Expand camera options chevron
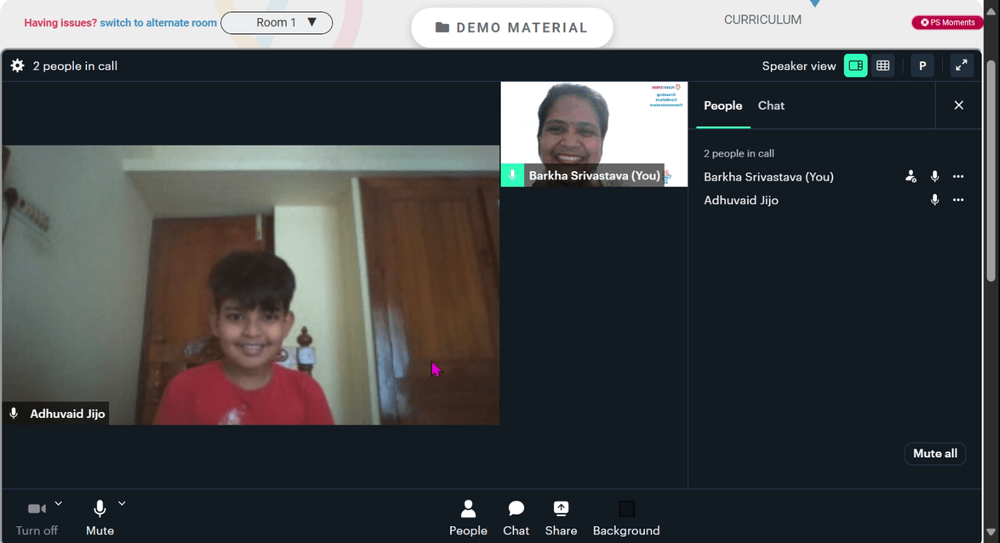This screenshot has height=543, width=1000. [x=58, y=503]
